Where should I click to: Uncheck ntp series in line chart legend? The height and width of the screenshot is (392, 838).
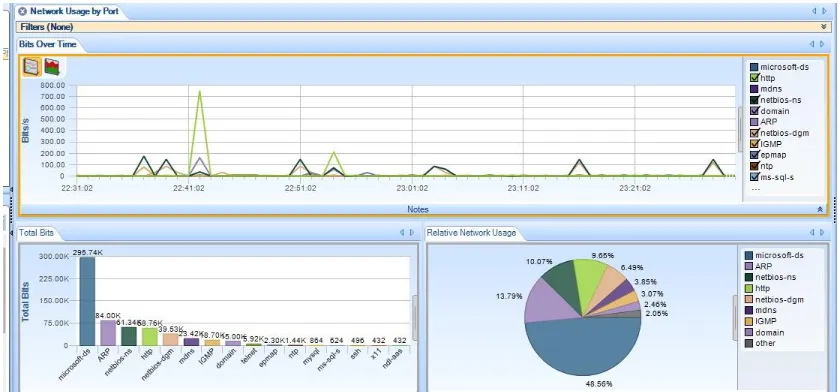[754, 166]
